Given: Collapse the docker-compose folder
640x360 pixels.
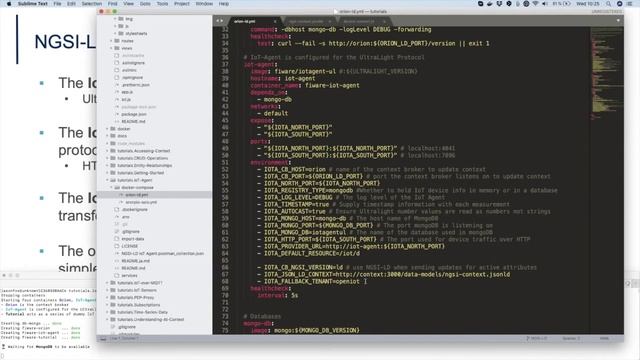Looking at the screenshot, I should [x=111, y=187].
